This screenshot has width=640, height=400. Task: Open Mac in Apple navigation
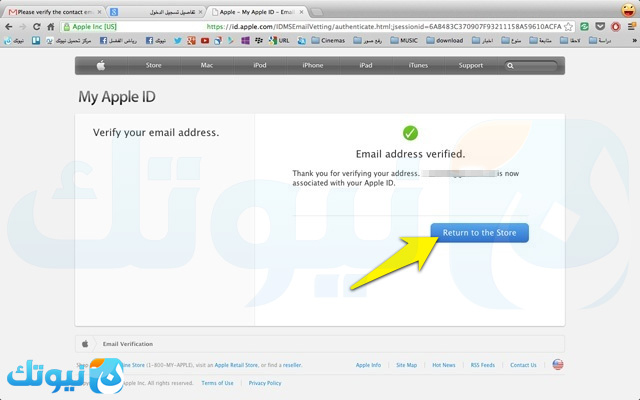(207, 65)
